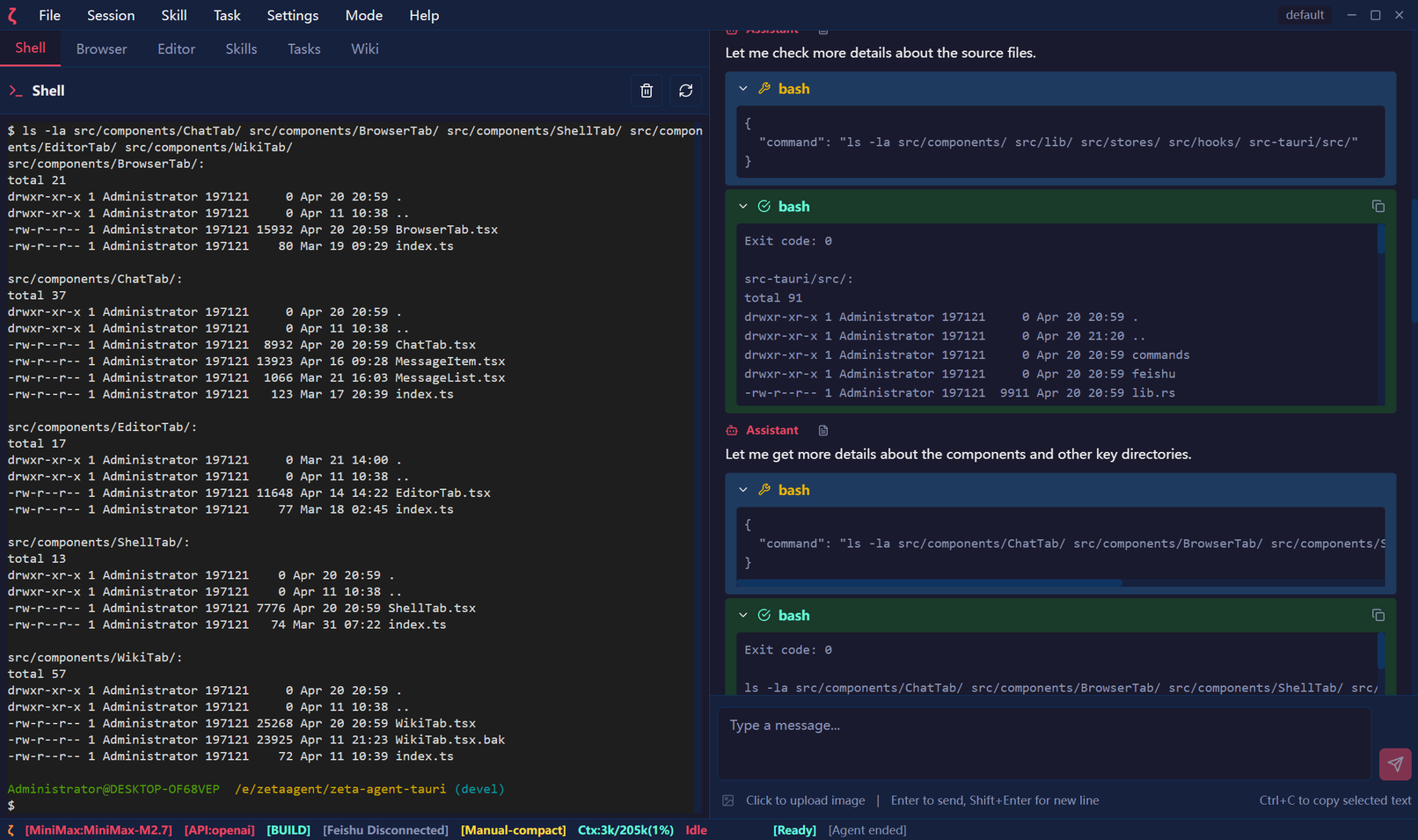This screenshot has height=840, width=1418.
Task: Click the default profile button
Action: (x=1304, y=15)
